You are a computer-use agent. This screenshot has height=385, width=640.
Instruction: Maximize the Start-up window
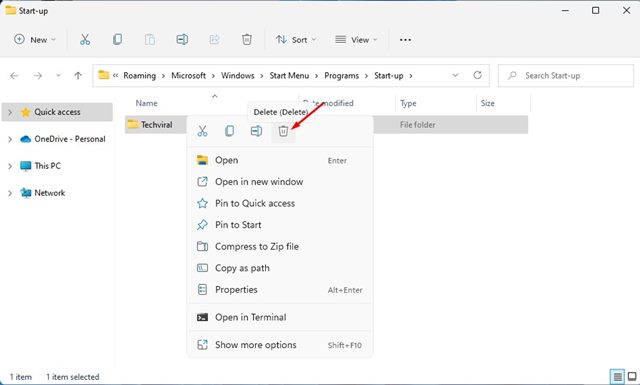pos(596,10)
